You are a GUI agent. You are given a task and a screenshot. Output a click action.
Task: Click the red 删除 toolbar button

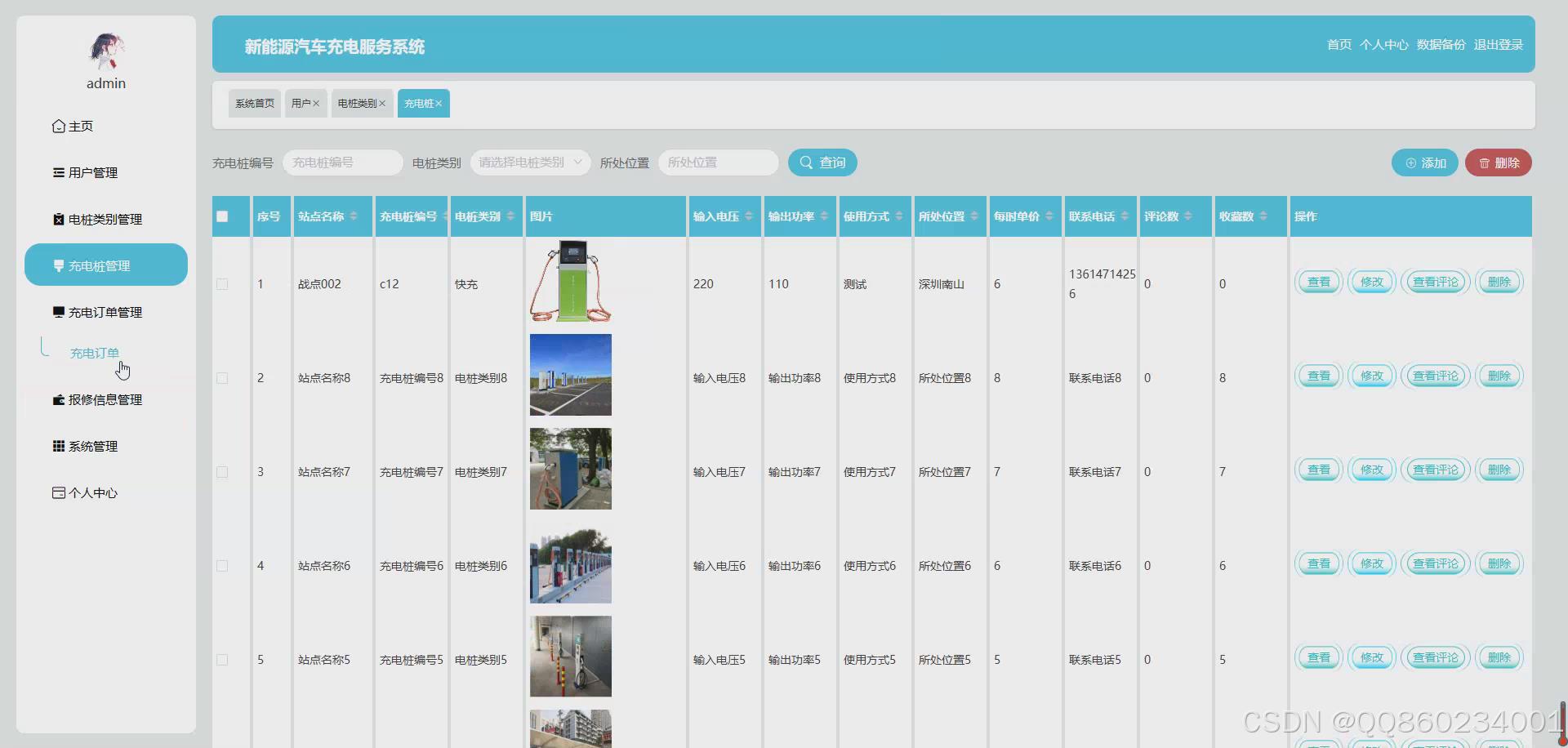click(1499, 163)
